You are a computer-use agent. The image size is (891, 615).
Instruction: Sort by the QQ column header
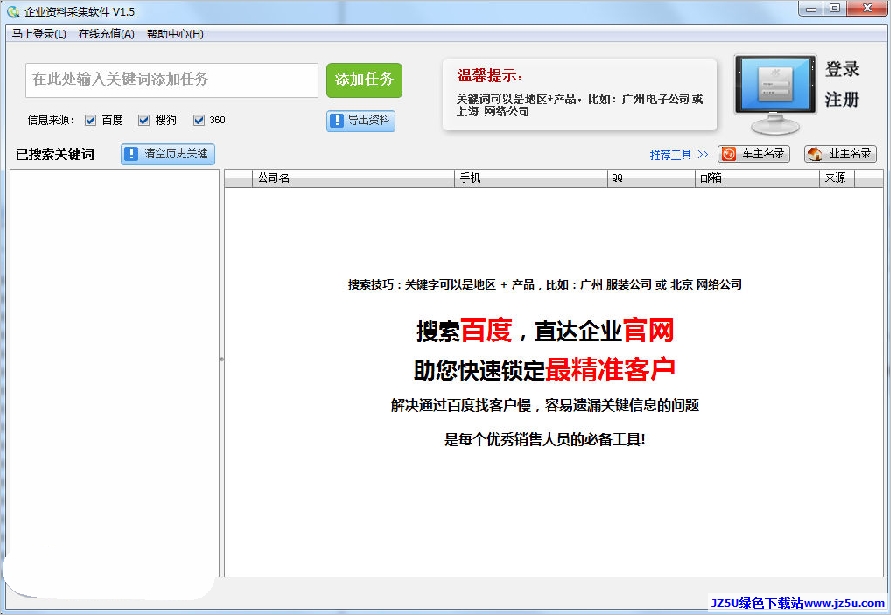click(x=651, y=178)
